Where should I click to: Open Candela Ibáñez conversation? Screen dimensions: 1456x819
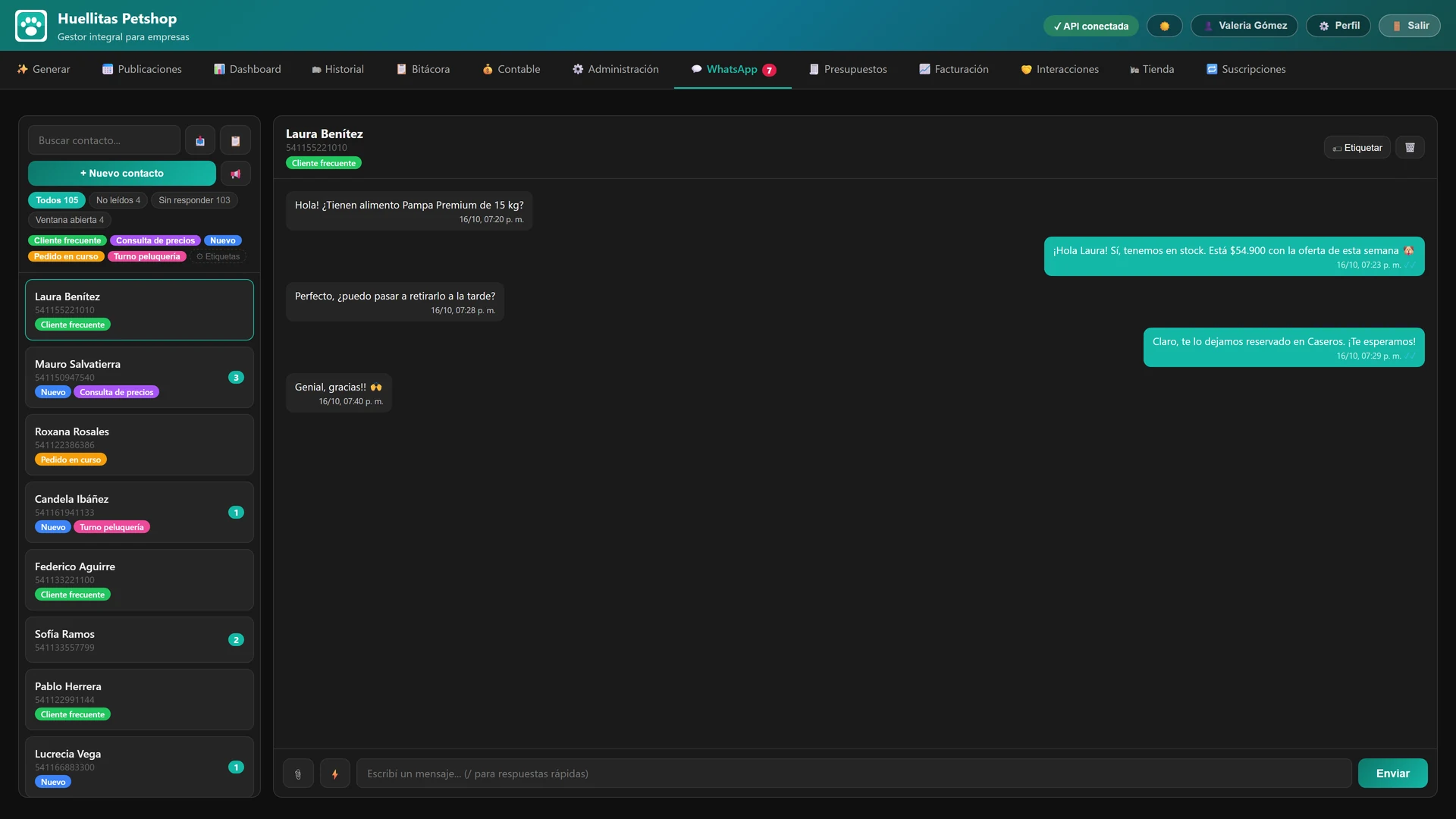(x=140, y=512)
